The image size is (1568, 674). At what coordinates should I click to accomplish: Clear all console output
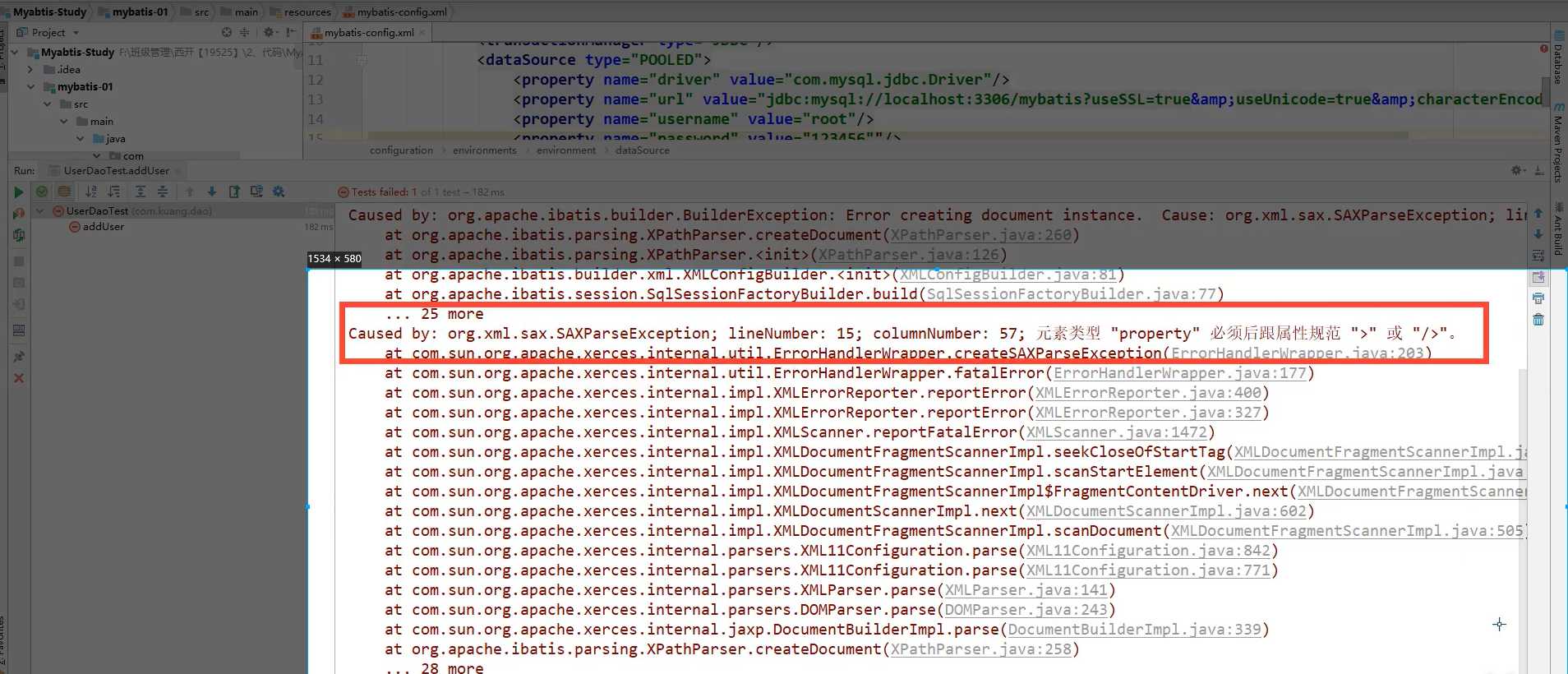pos(1538,320)
